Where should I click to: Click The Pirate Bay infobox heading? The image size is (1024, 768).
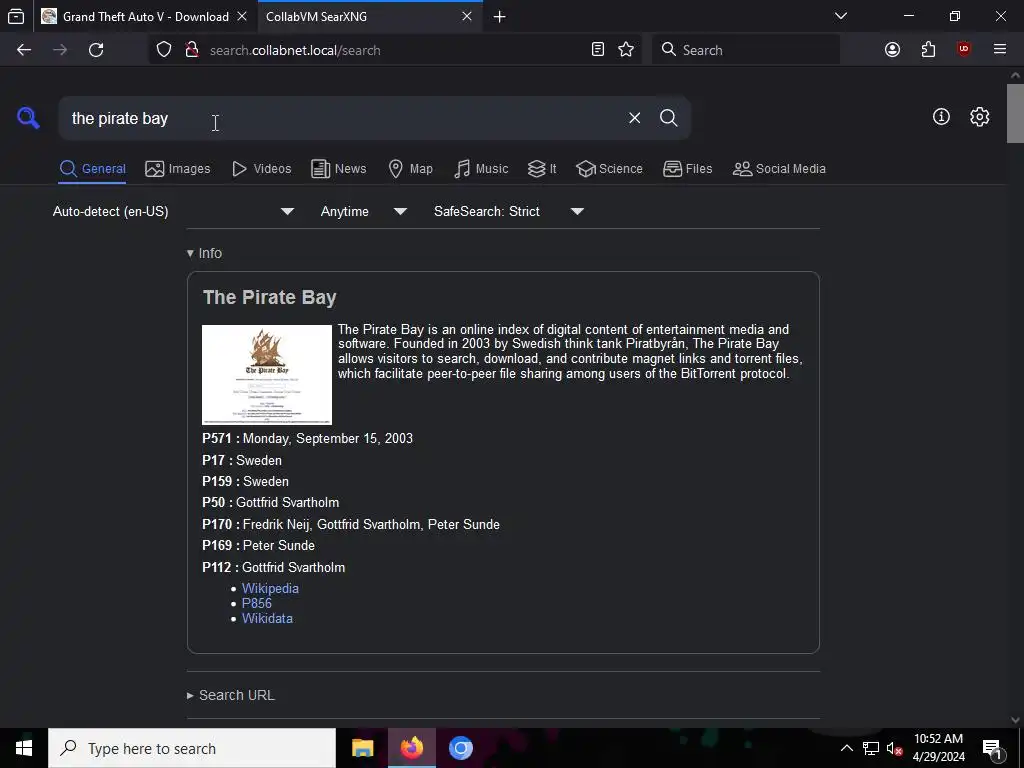270,297
